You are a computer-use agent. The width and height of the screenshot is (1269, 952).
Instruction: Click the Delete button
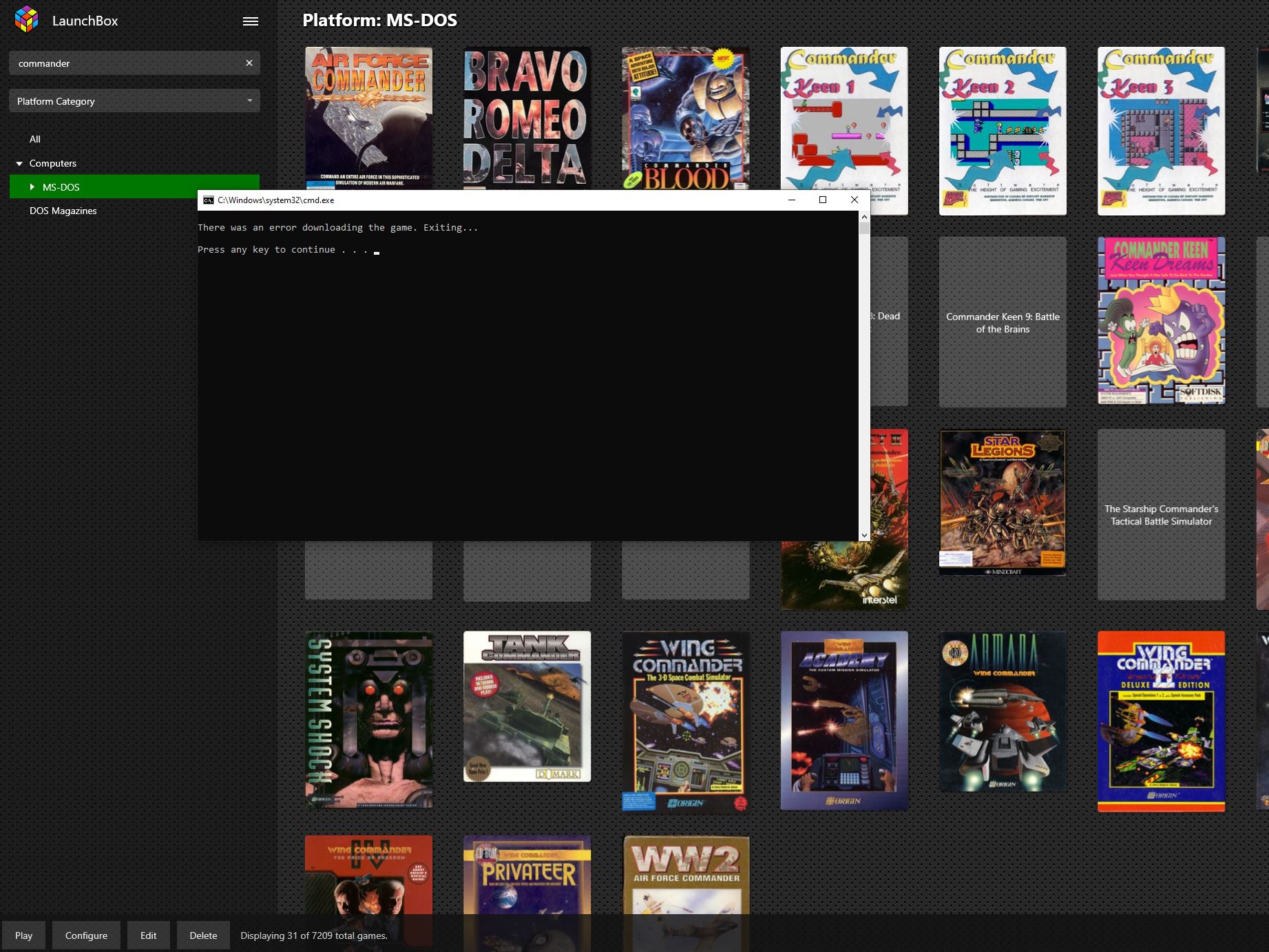coord(203,935)
